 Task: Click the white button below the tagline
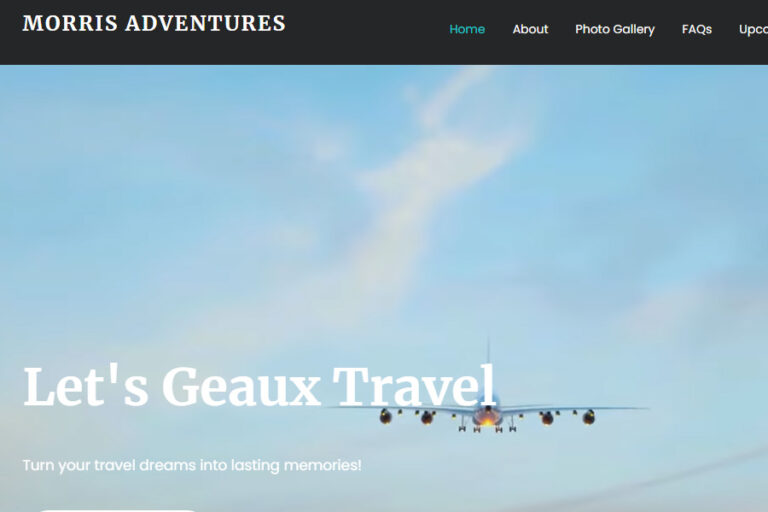pos(118,510)
